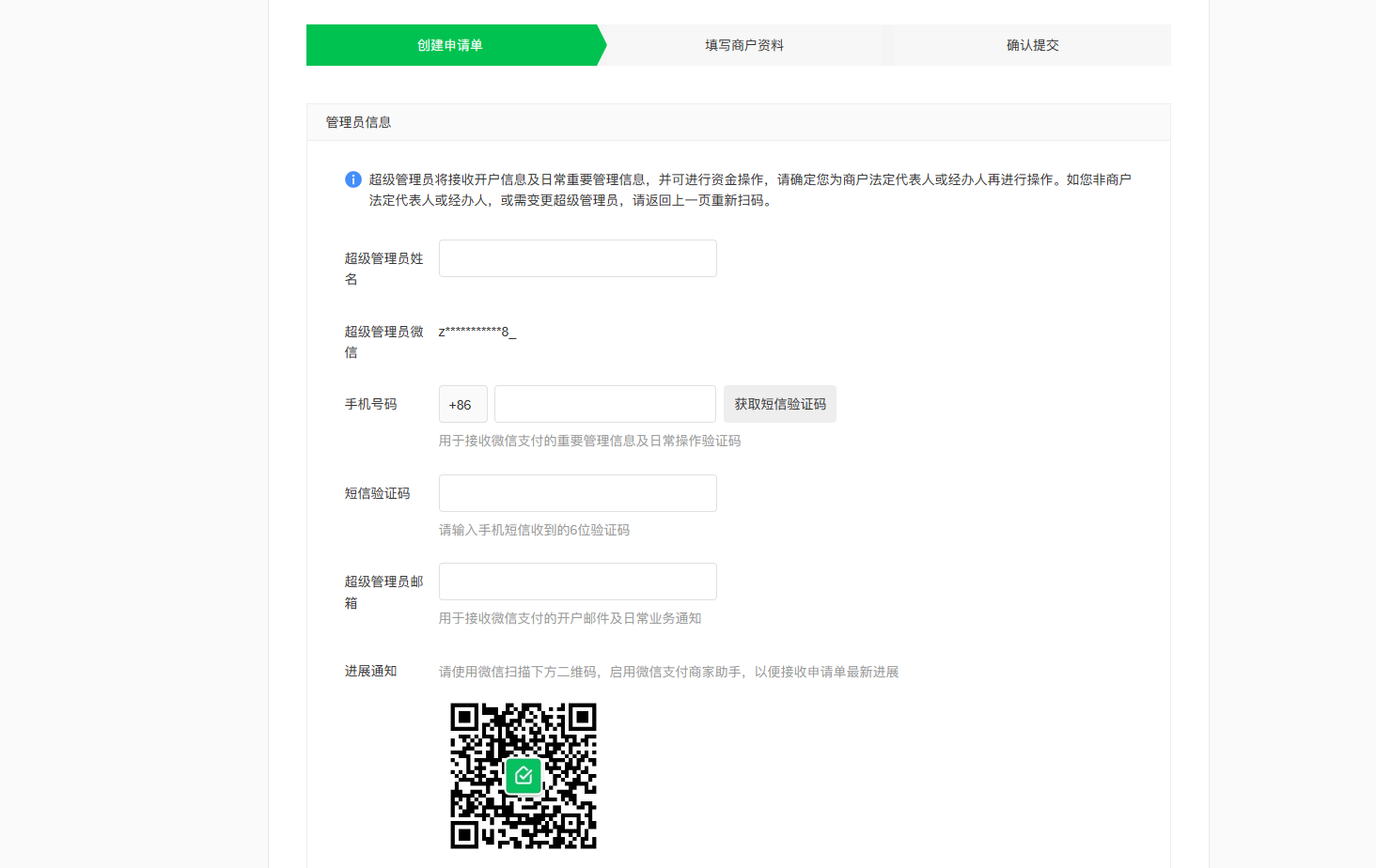Click the 超级管理员微信 label
1376x868 pixels.
(383, 342)
